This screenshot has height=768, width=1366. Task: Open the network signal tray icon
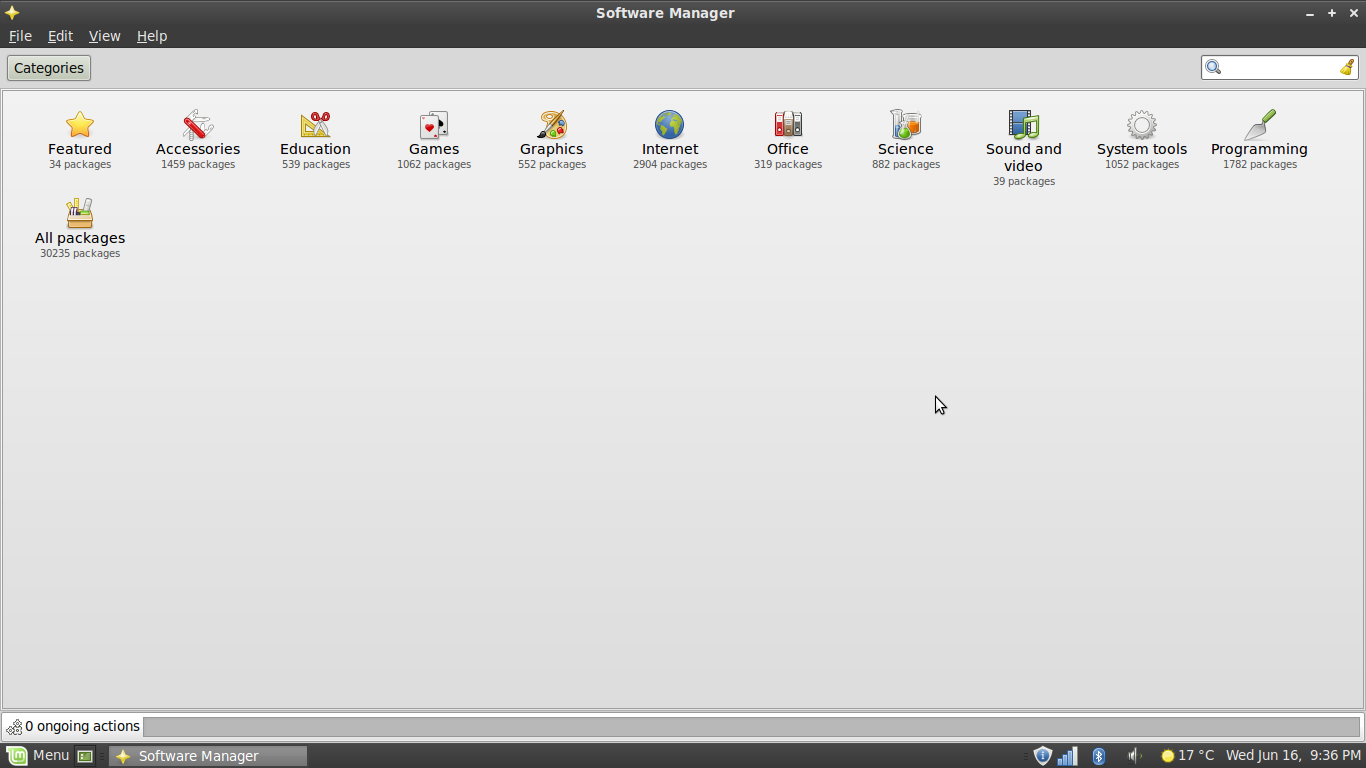click(1068, 756)
